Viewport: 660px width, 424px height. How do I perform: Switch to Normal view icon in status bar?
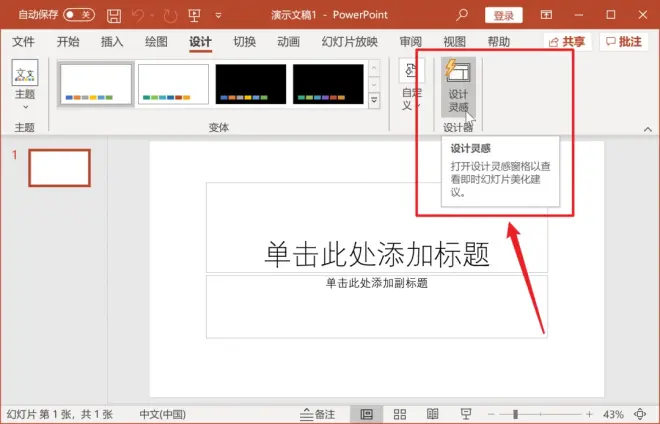[x=367, y=414]
